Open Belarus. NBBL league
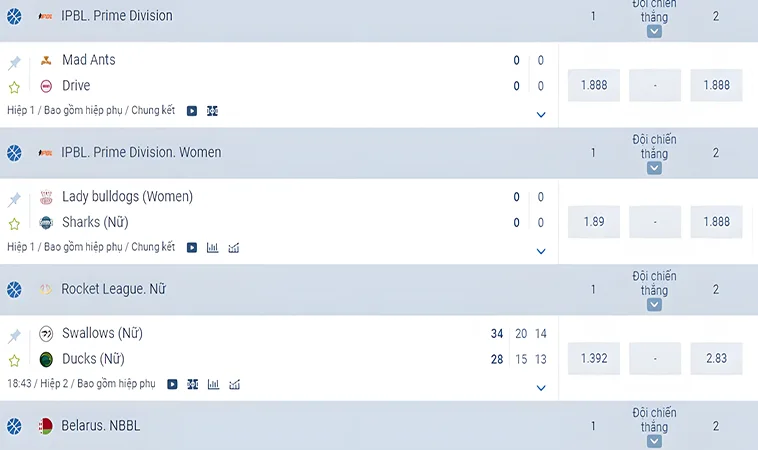 tap(101, 426)
